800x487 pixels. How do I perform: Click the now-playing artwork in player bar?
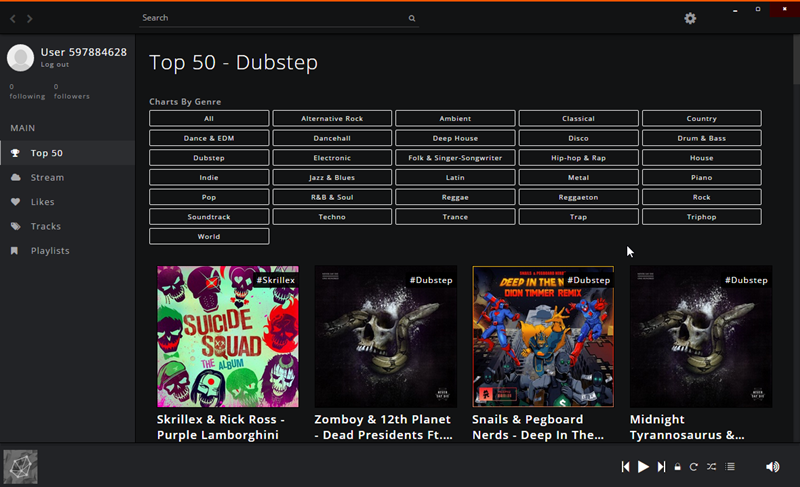coord(20,467)
